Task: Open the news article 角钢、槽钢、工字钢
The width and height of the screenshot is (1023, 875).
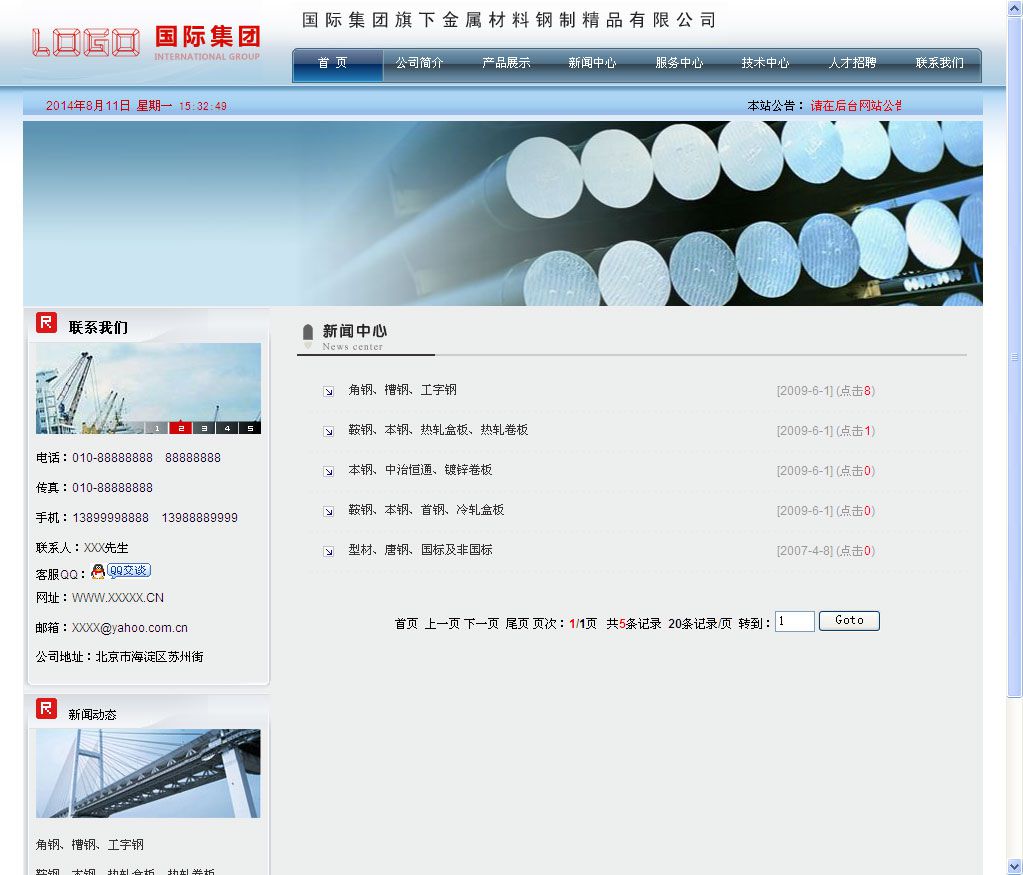Action: point(402,390)
